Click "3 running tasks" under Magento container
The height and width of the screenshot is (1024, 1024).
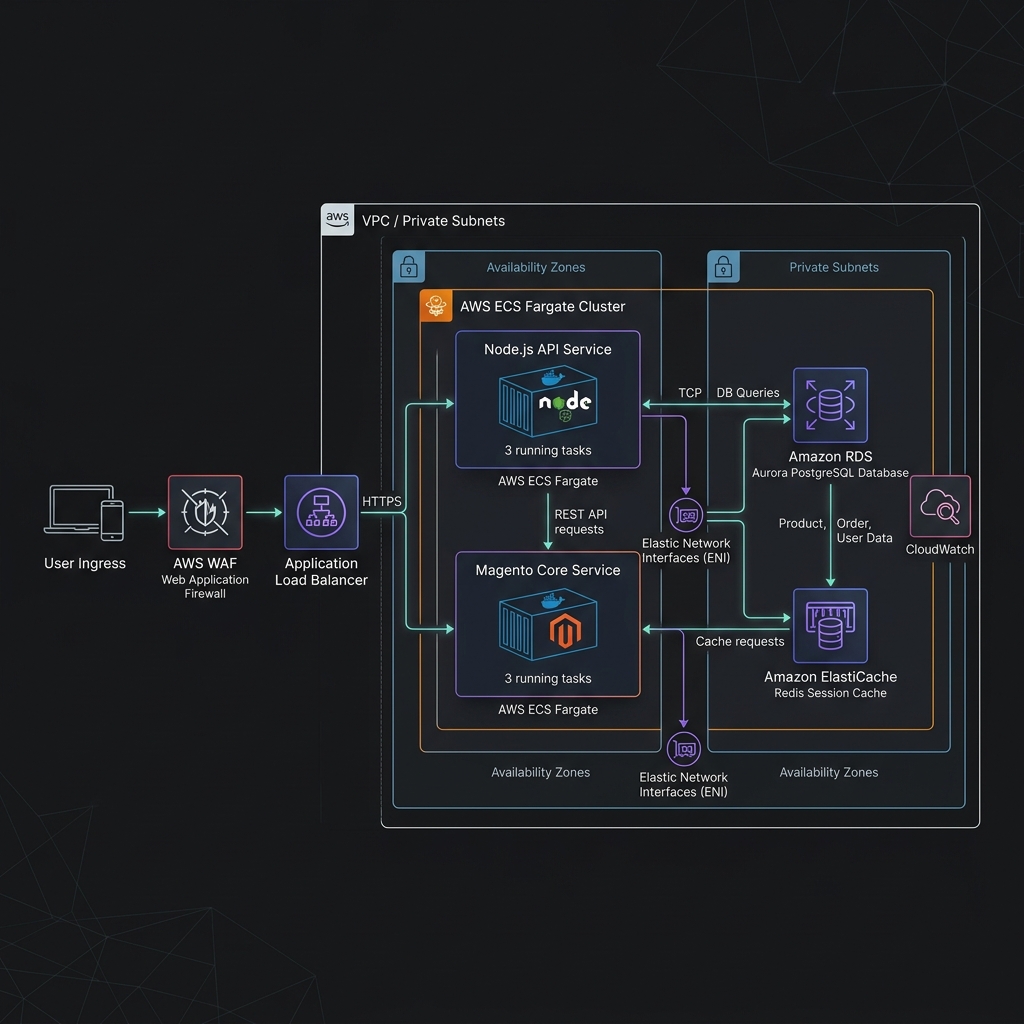(548, 679)
